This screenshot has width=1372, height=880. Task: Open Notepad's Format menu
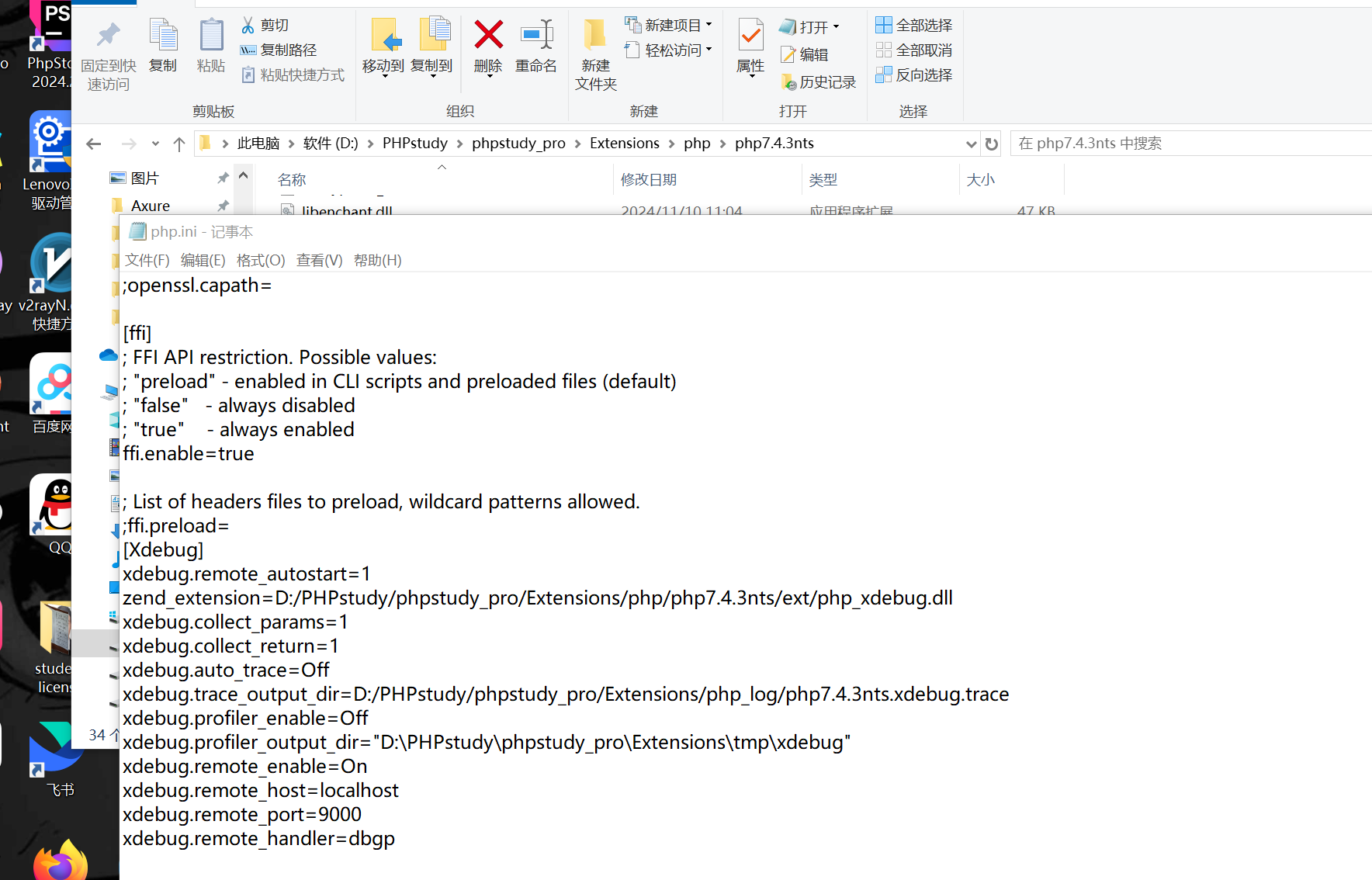(x=261, y=260)
